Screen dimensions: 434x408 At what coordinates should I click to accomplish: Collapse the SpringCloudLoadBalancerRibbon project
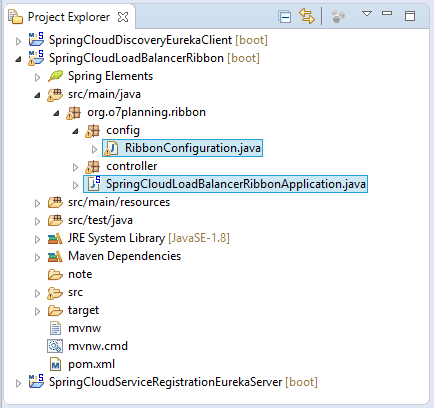click(19, 59)
